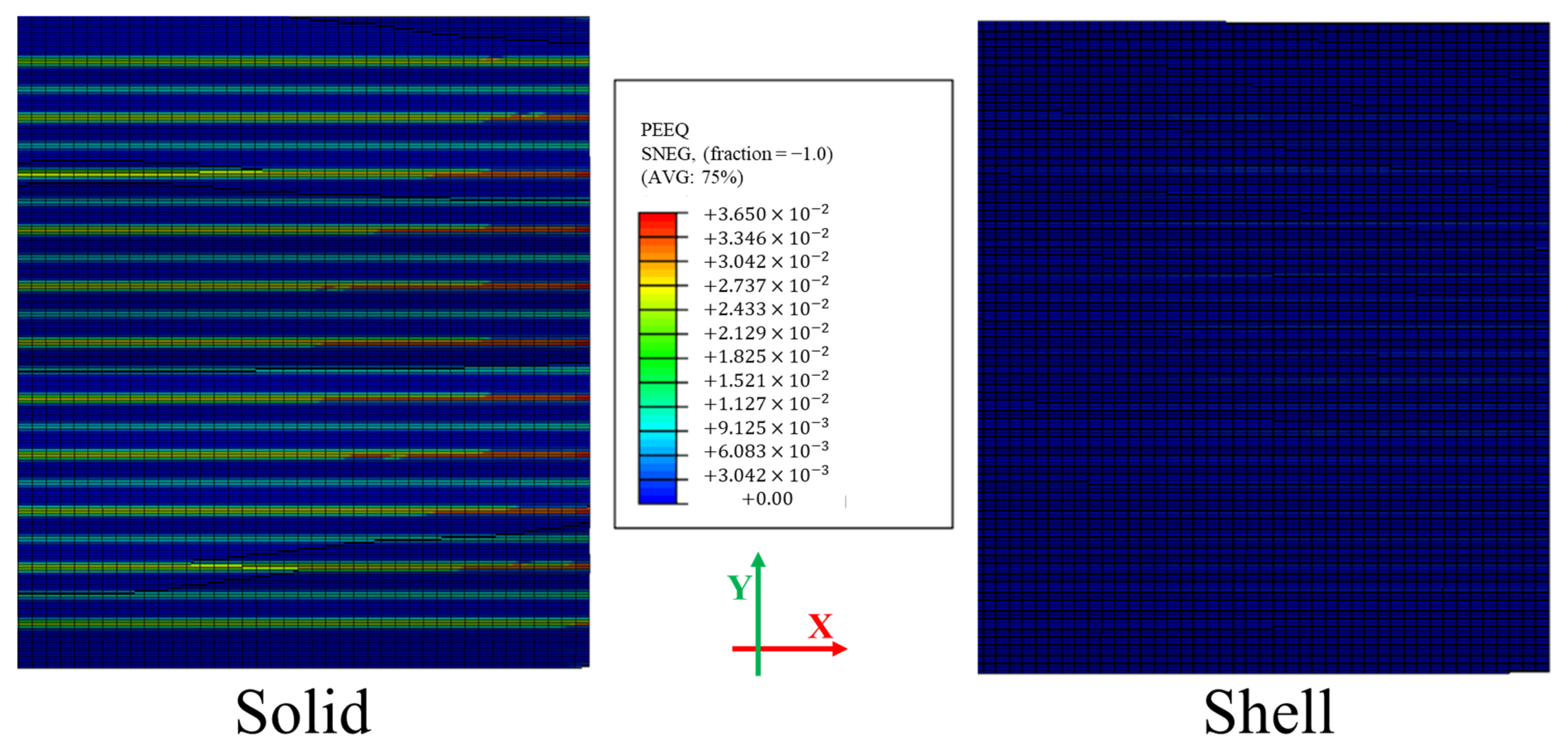1568x754 pixels.
Task: Click the AVG: 75% legend text
Action: point(692,177)
